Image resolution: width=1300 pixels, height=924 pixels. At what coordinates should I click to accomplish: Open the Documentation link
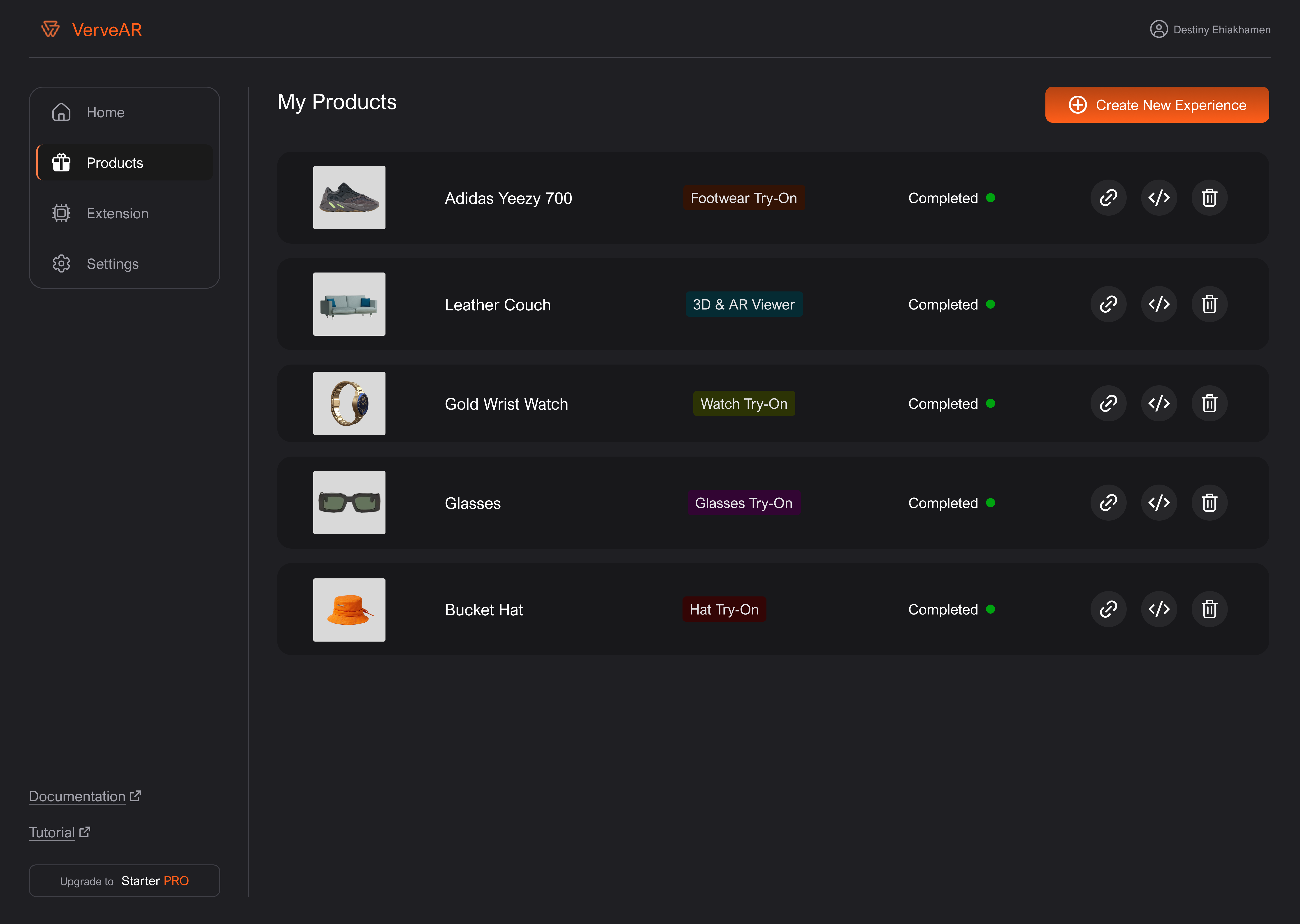[x=85, y=796]
